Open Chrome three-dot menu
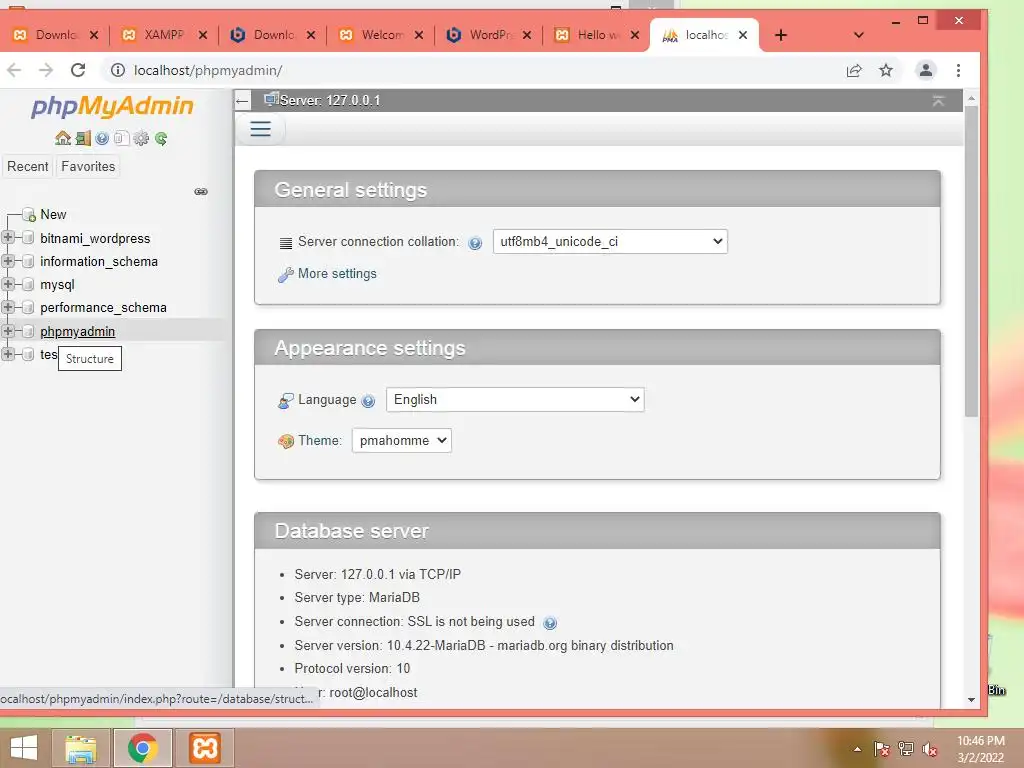 click(958, 70)
